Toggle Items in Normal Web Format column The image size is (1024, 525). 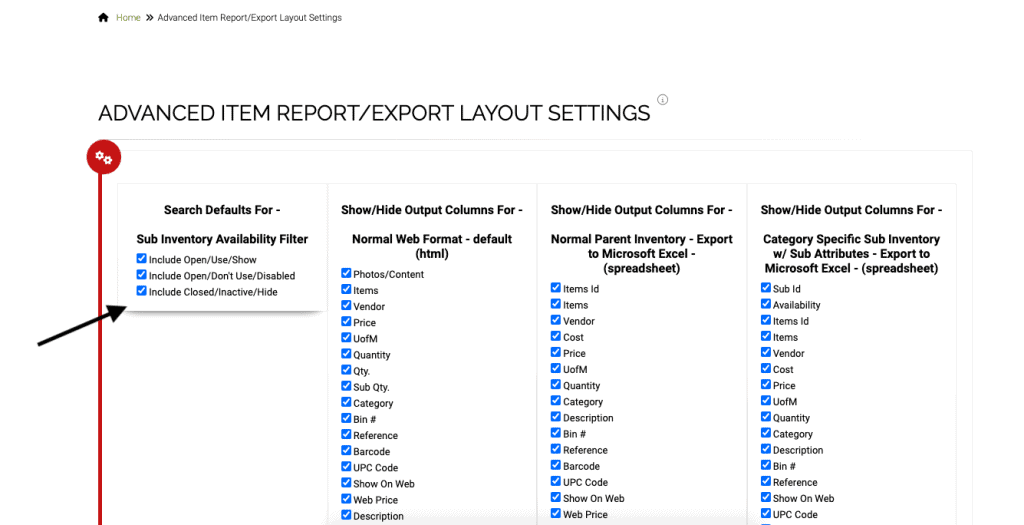click(x=346, y=289)
